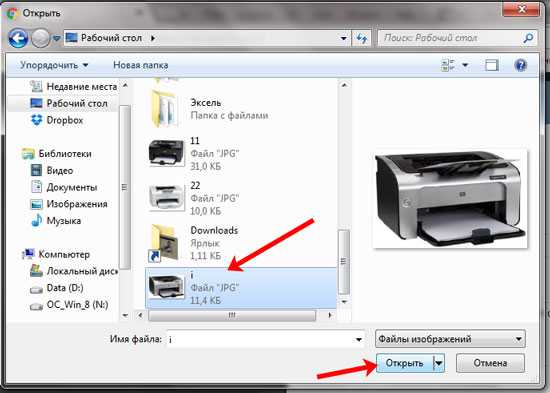Toggle the preview pane icon
Image resolution: width=550 pixels, height=393 pixels.
(491, 65)
